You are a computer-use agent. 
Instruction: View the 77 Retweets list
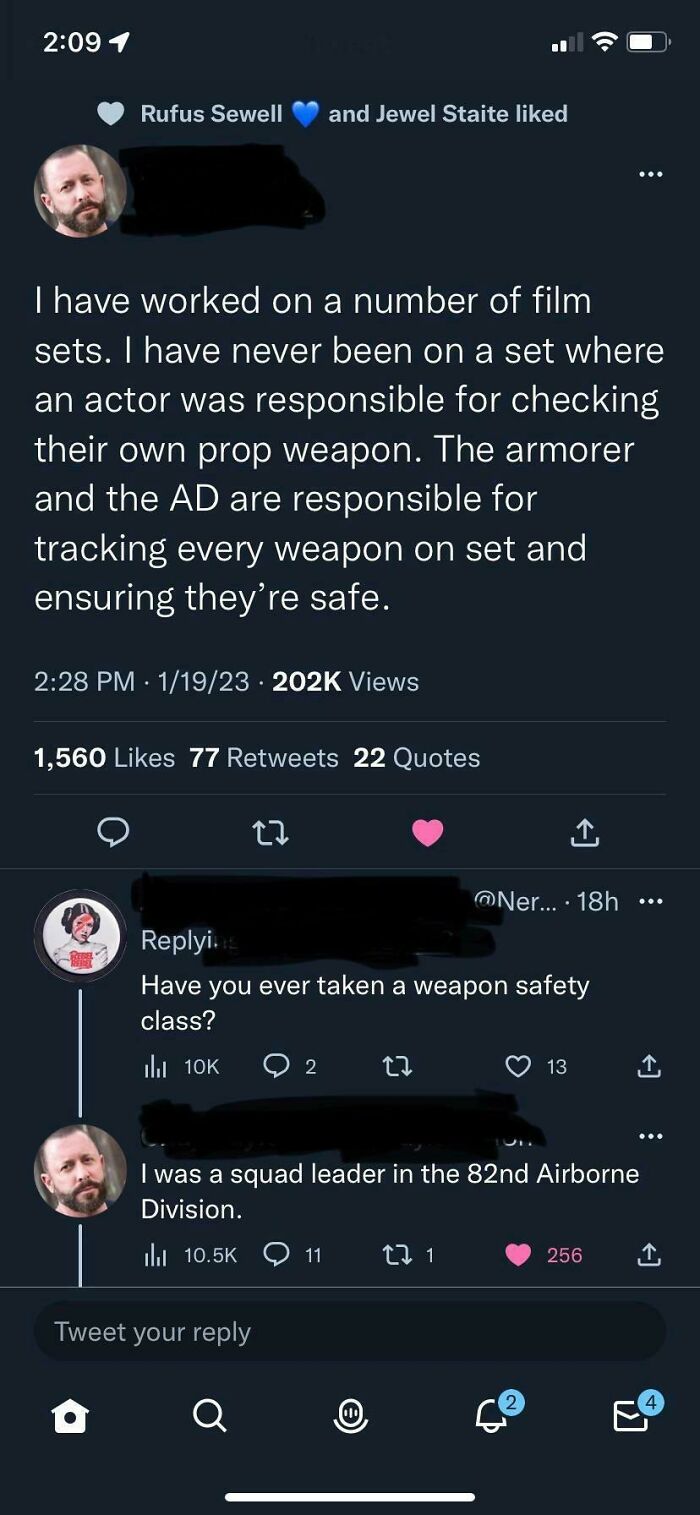tap(264, 758)
